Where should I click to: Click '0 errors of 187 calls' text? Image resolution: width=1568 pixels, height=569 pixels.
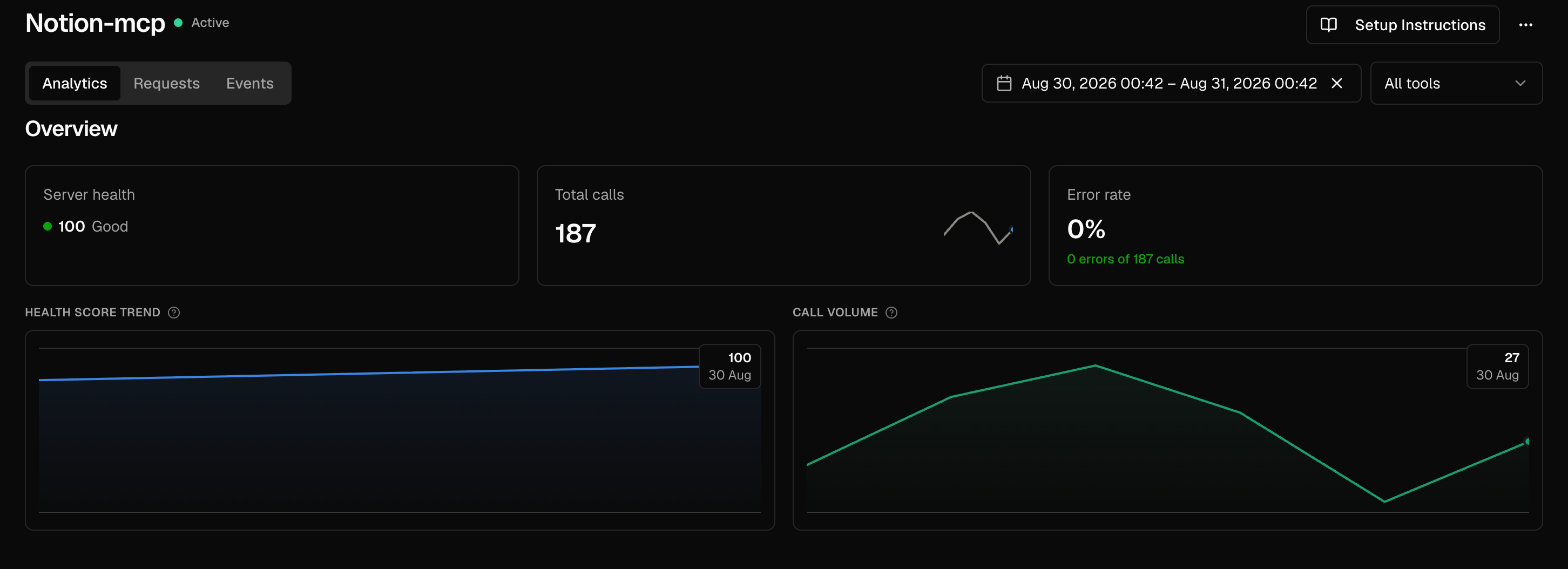[x=1125, y=259]
